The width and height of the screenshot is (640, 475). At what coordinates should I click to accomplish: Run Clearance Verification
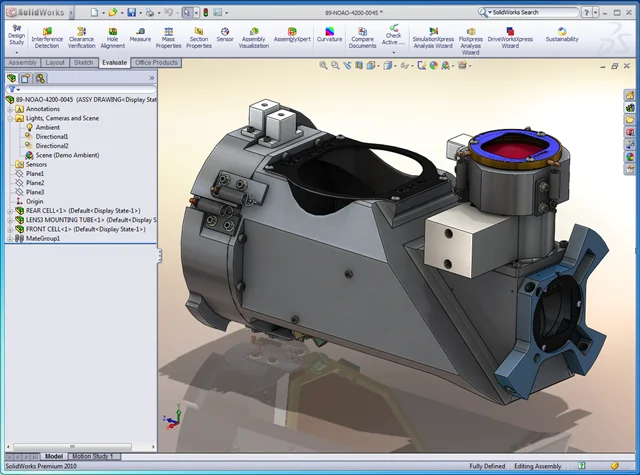(x=82, y=37)
